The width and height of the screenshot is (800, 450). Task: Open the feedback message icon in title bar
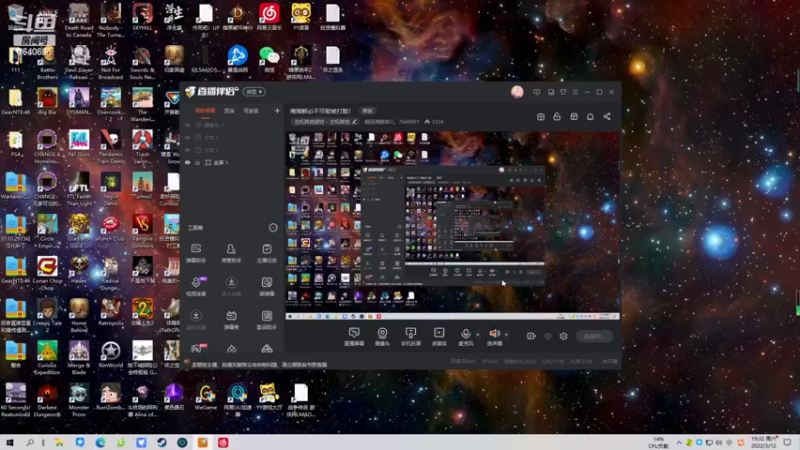pos(536,92)
